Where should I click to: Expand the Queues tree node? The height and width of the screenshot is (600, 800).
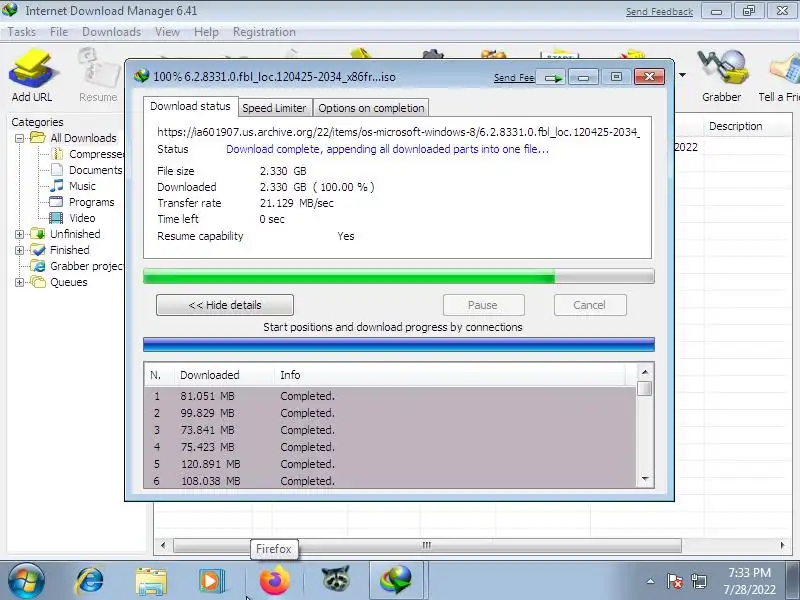19,282
